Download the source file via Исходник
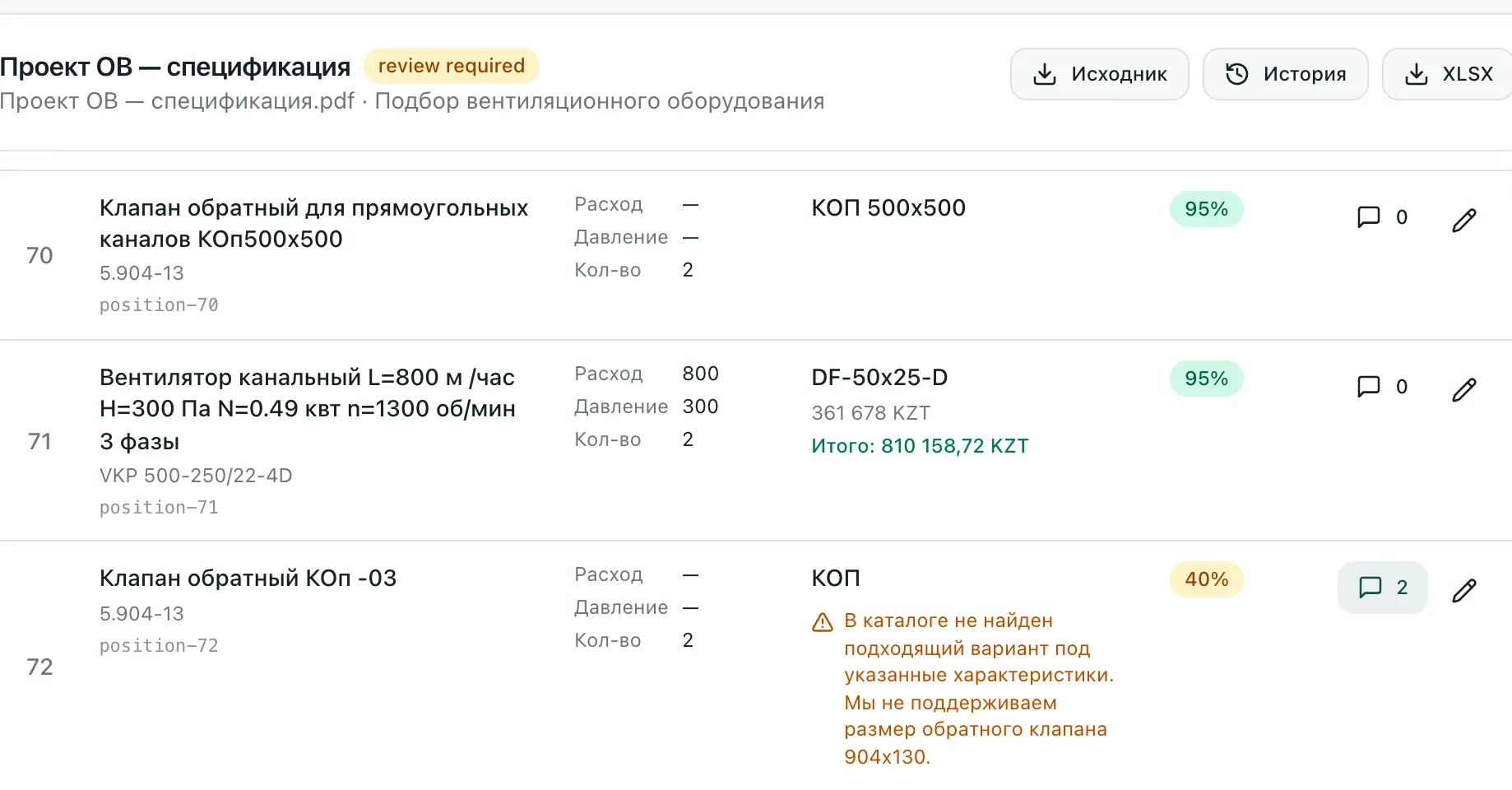 point(1099,74)
